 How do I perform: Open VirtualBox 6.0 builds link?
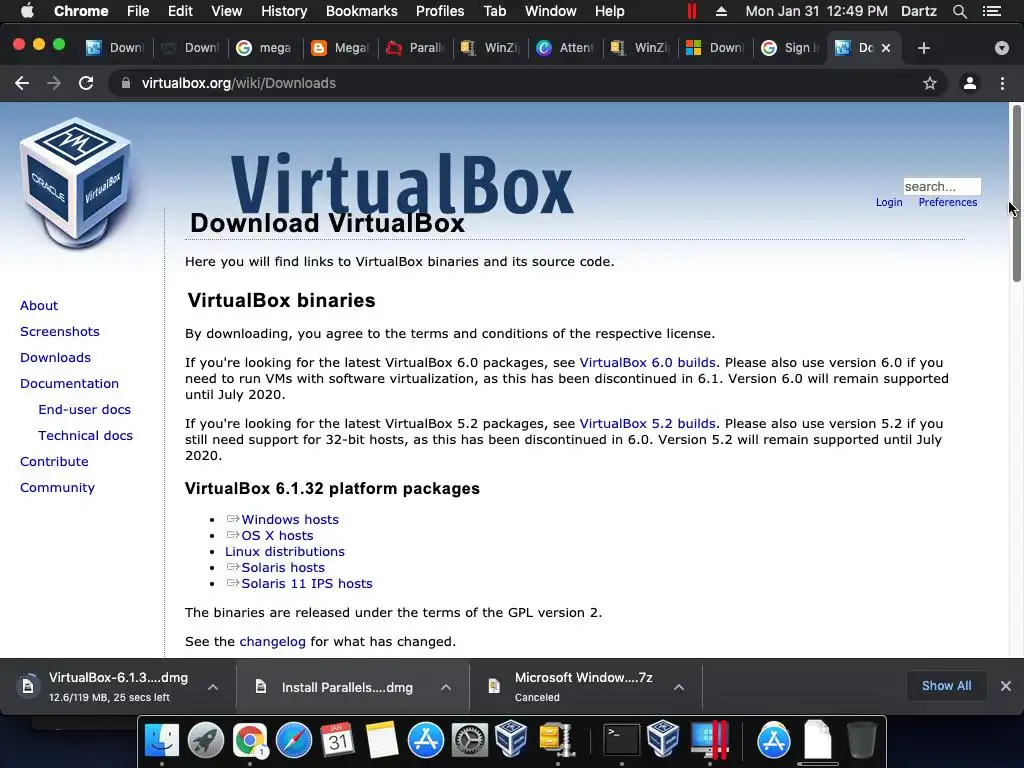pyautogui.click(x=647, y=362)
